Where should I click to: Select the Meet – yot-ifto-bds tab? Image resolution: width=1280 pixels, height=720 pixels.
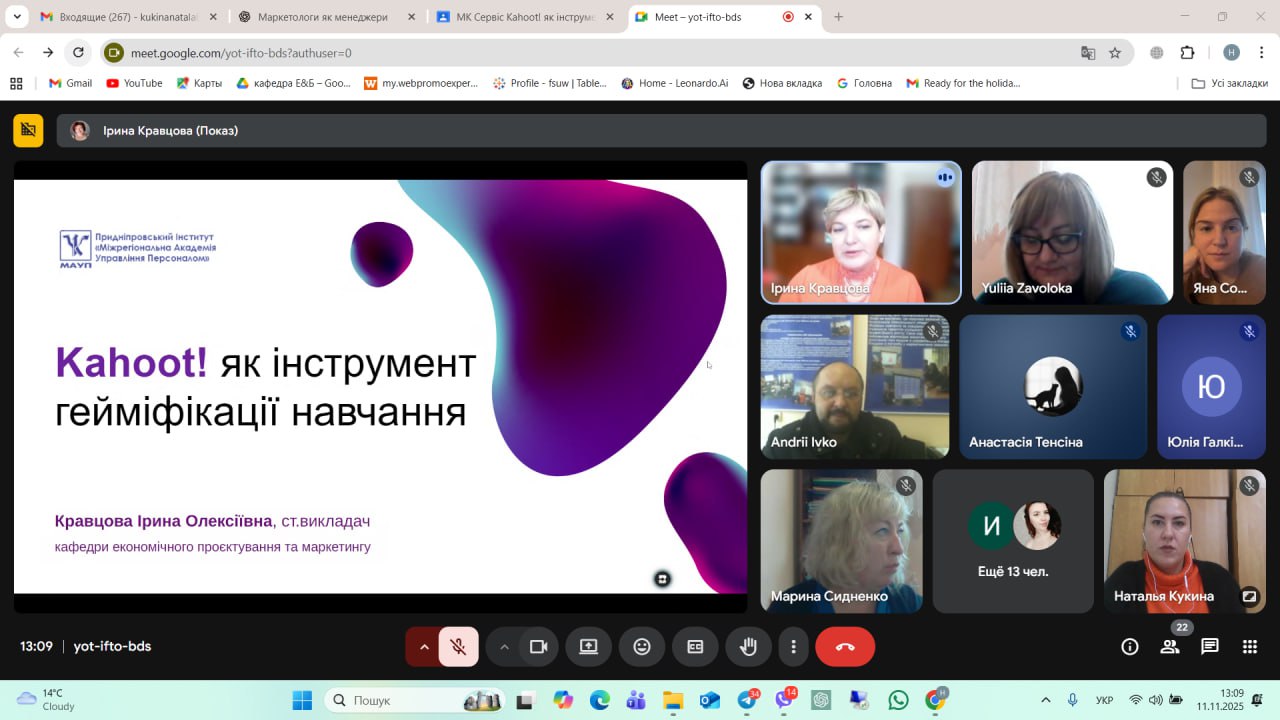pyautogui.click(x=724, y=17)
